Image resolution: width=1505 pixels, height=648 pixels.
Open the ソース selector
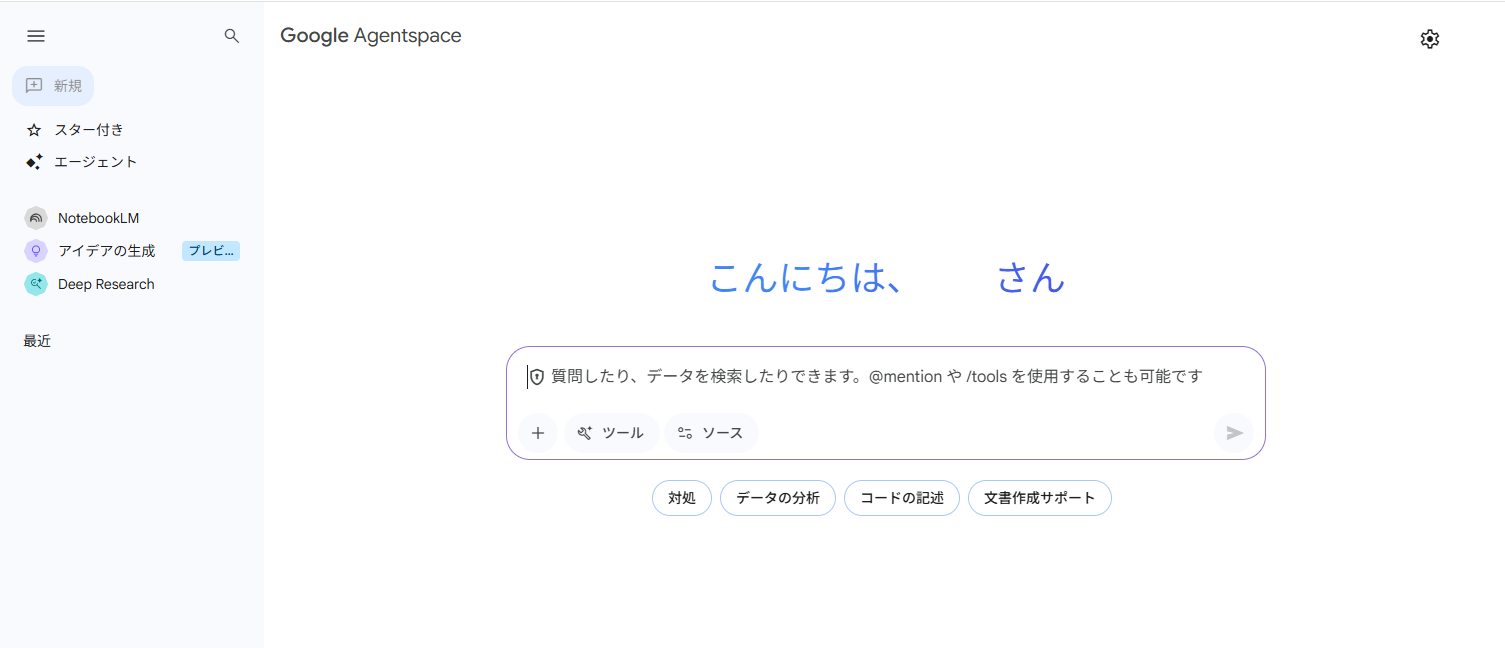point(710,432)
